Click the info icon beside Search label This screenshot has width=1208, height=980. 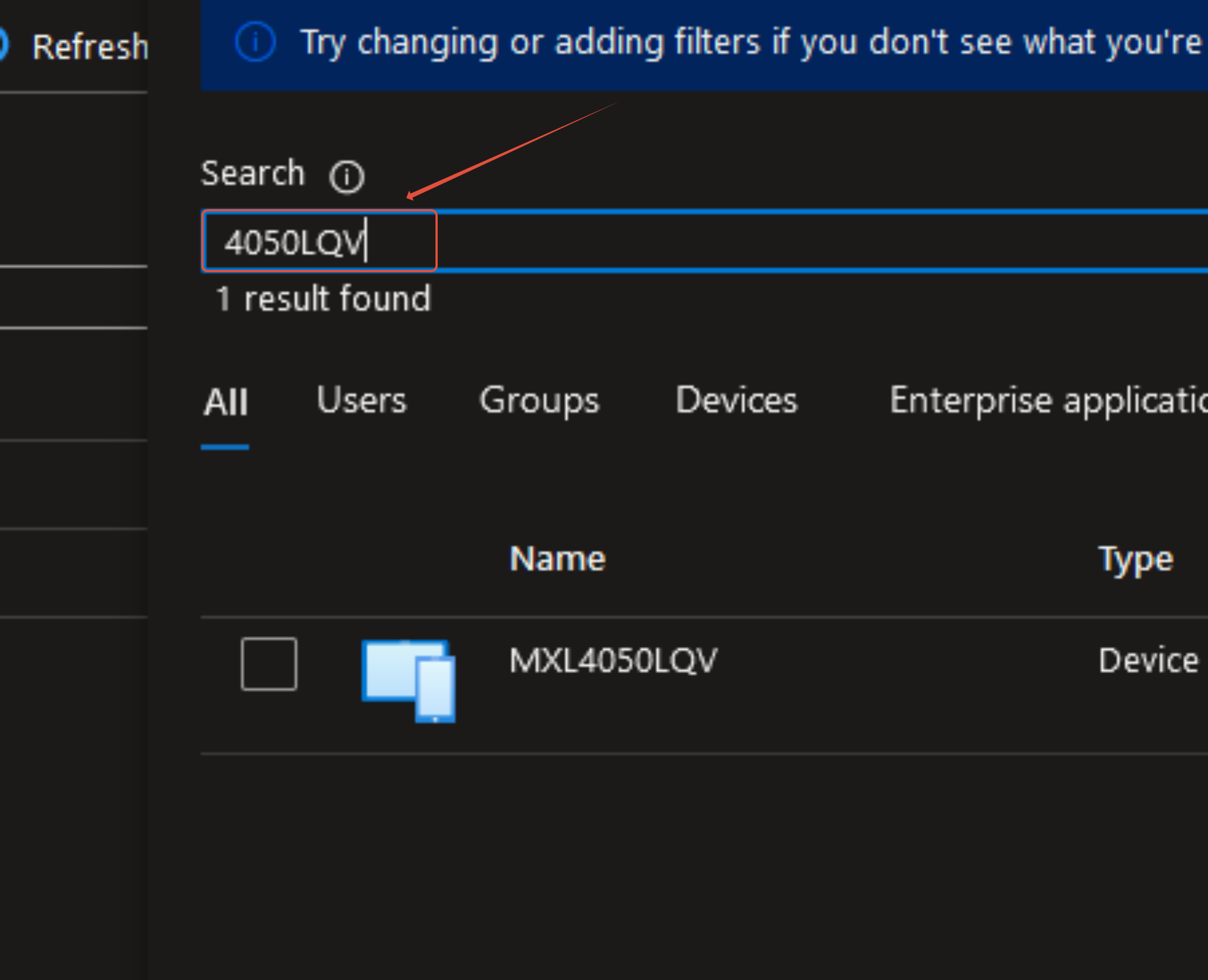(347, 177)
